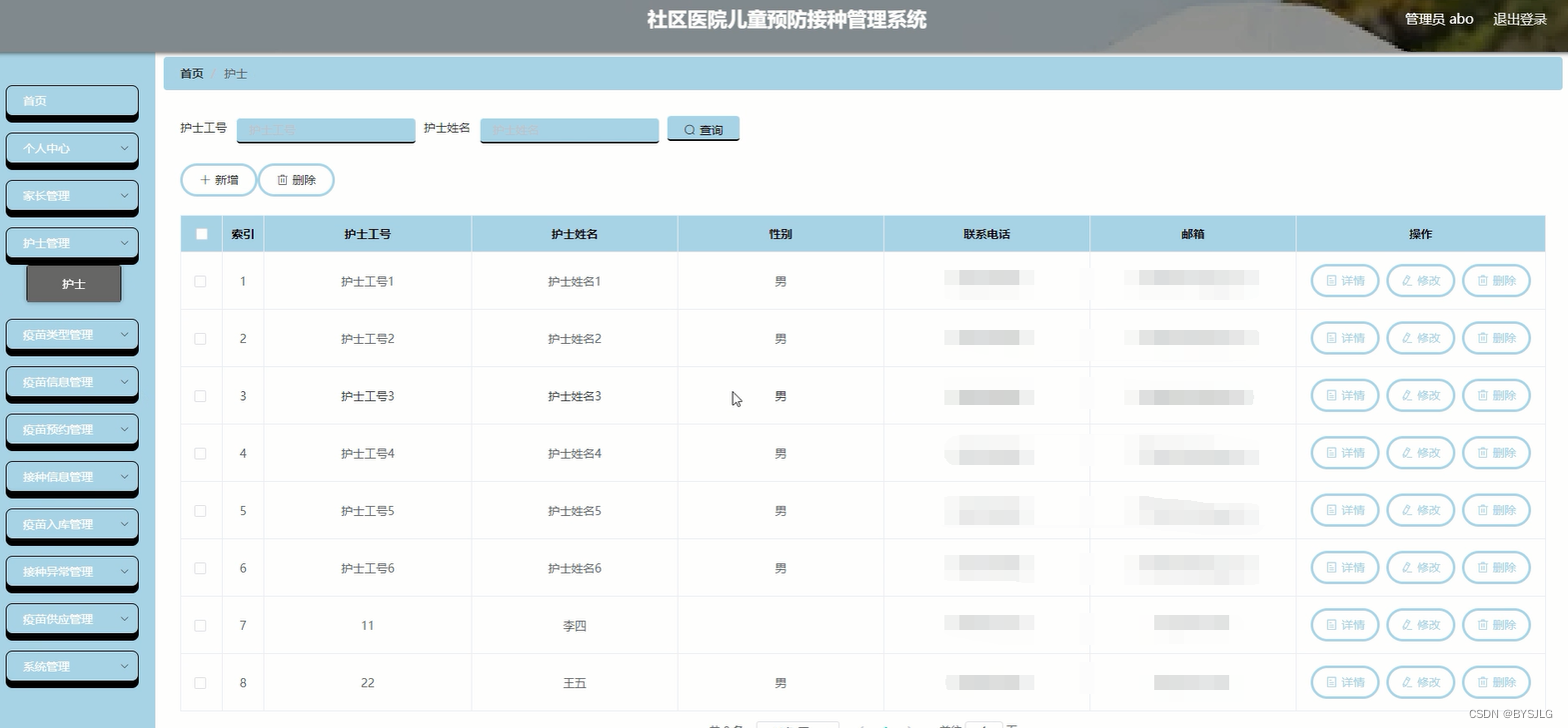Check the box for row 护士工号1
Screen dimensions: 1568x728
[x=200, y=281]
